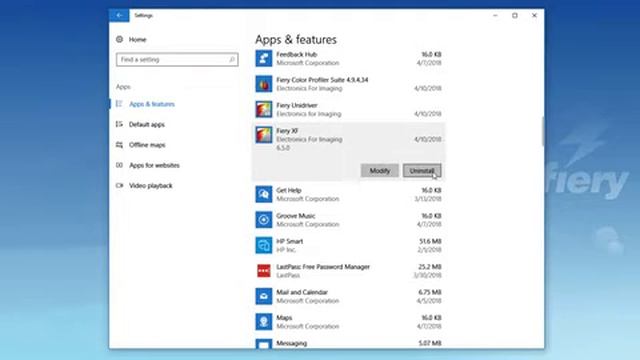Click the 51.6 MB size value
Viewport: 640px width, 360px height.
430,241
